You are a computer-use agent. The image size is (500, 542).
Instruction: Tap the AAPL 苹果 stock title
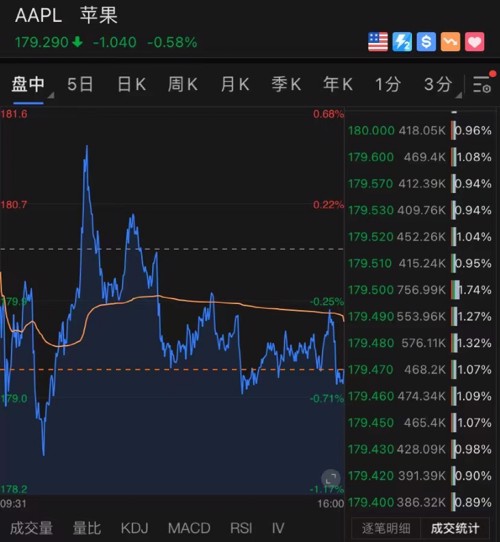coord(66,16)
